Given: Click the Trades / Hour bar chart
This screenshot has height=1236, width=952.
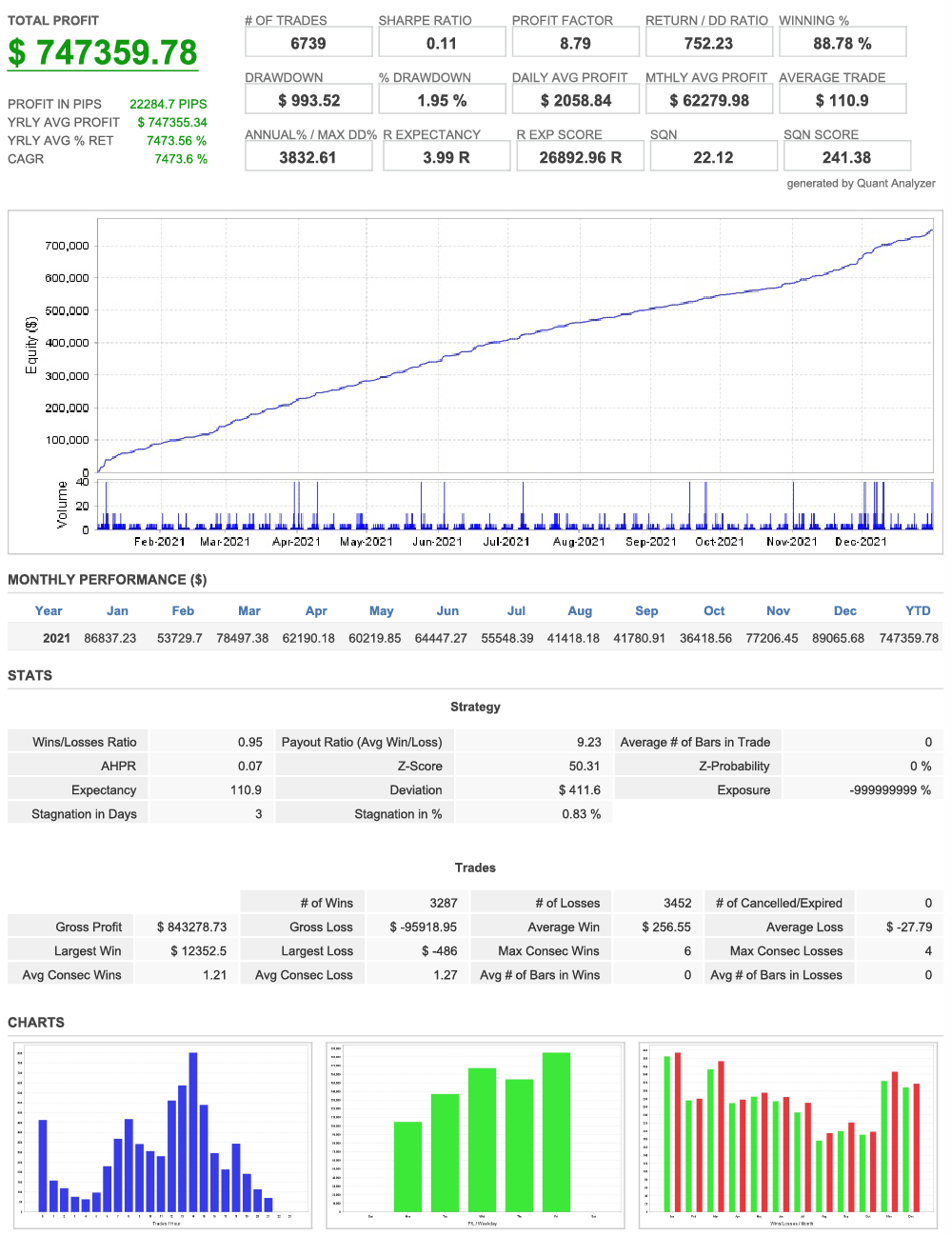Looking at the screenshot, I should (x=163, y=1134).
